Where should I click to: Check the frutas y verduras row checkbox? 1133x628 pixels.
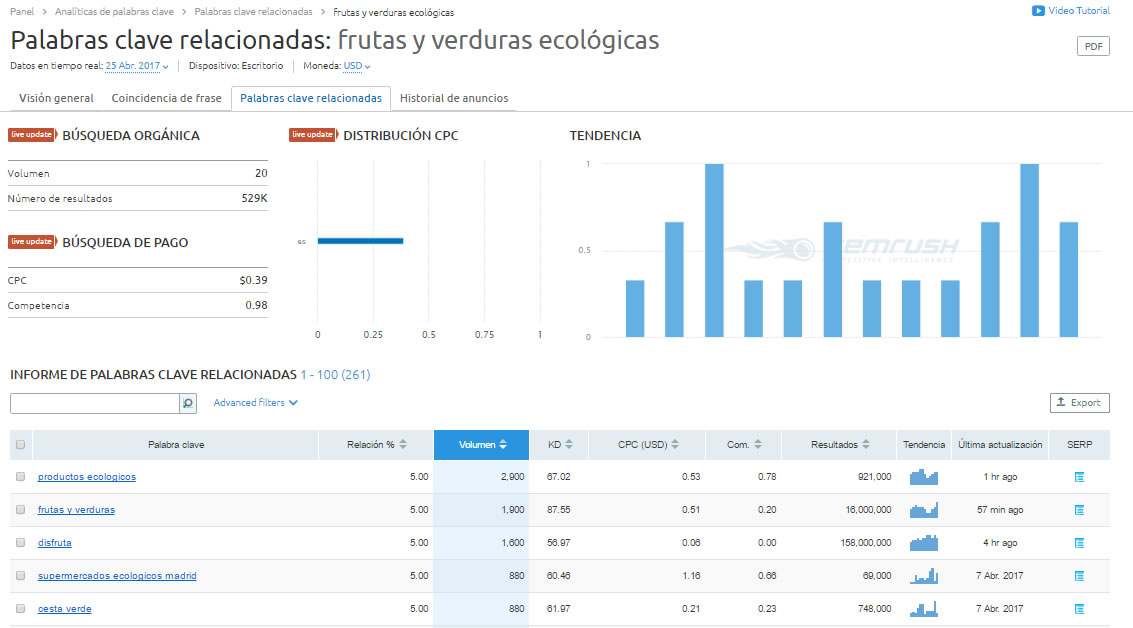[18, 510]
